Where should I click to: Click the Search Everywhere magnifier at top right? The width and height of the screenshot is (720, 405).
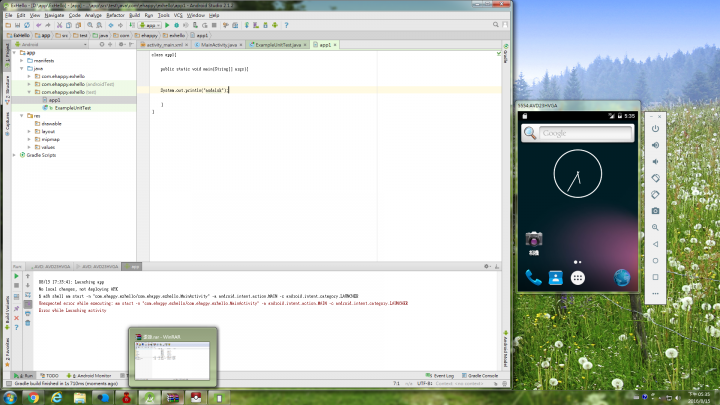(495, 25)
